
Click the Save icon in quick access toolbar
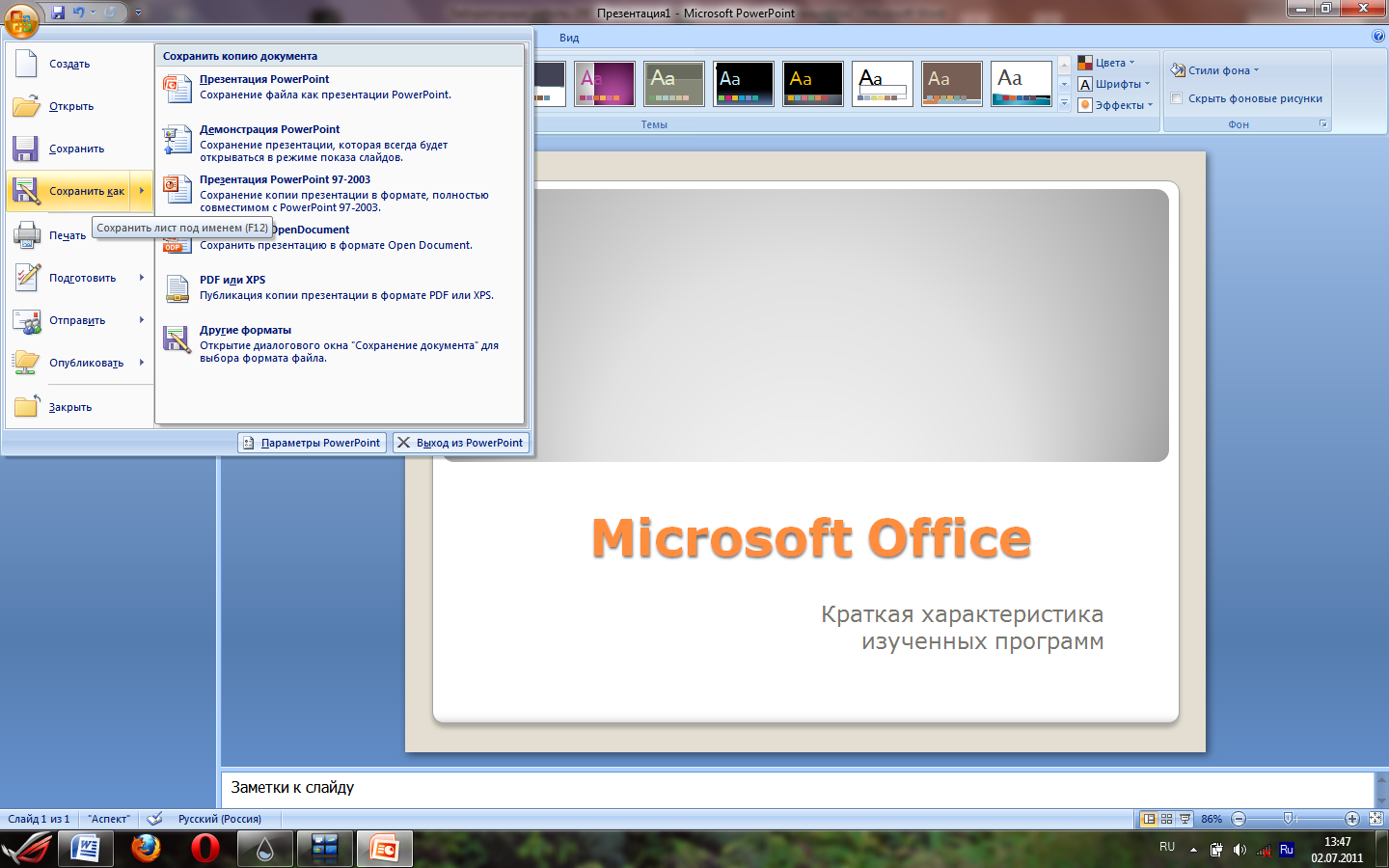click(x=58, y=13)
